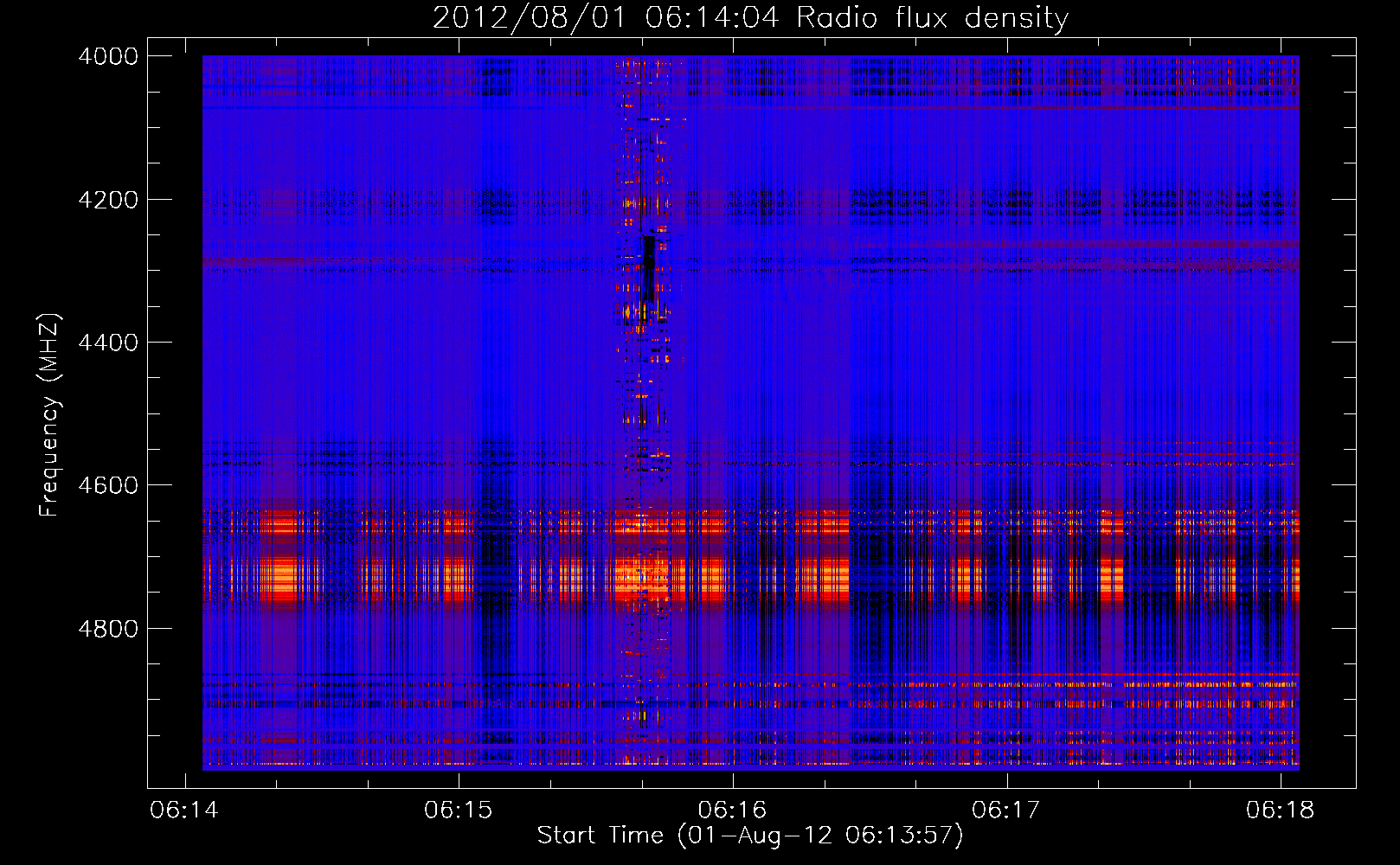The height and width of the screenshot is (865, 1400).
Task: Click the 4200 frequency tick label
Action: [108, 200]
